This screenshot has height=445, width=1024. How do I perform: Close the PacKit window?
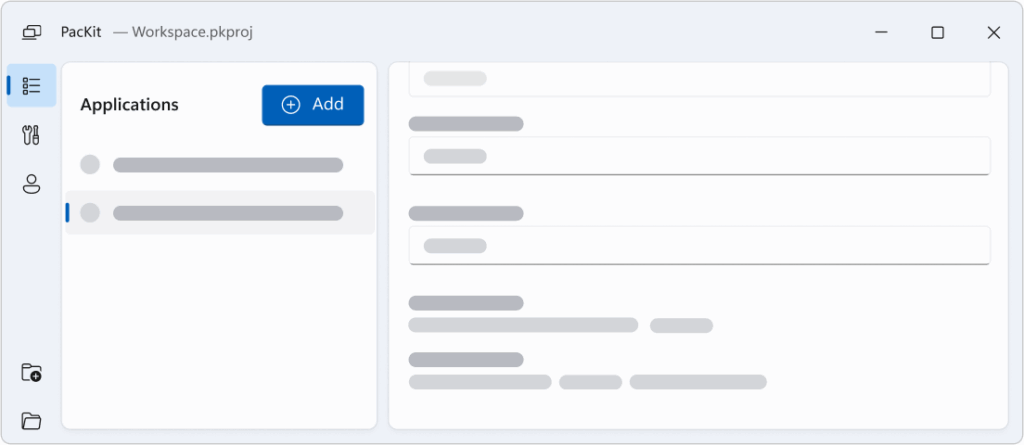tap(993, 32)
